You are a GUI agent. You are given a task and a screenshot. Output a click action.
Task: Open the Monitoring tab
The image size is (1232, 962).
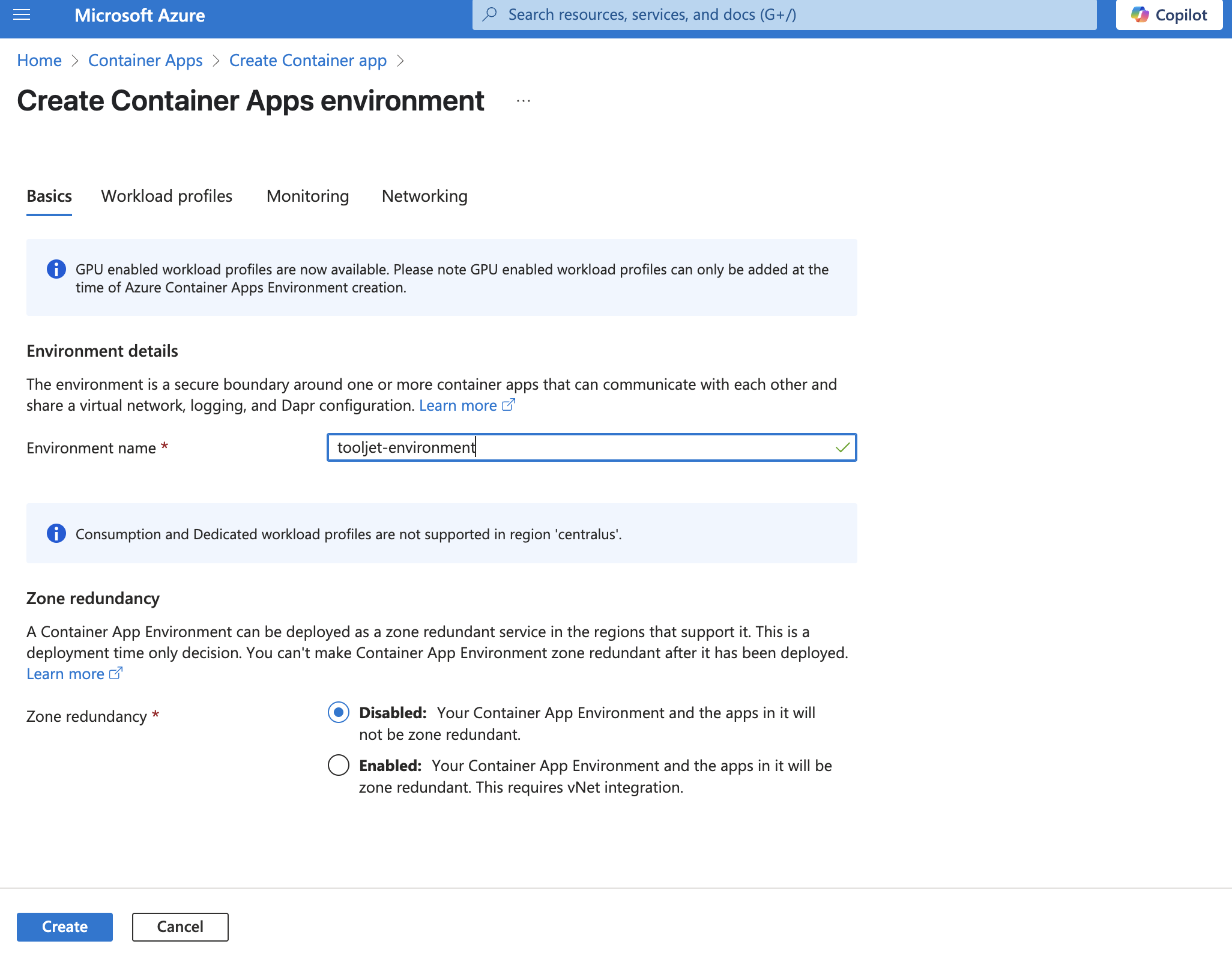click(307, 196)
